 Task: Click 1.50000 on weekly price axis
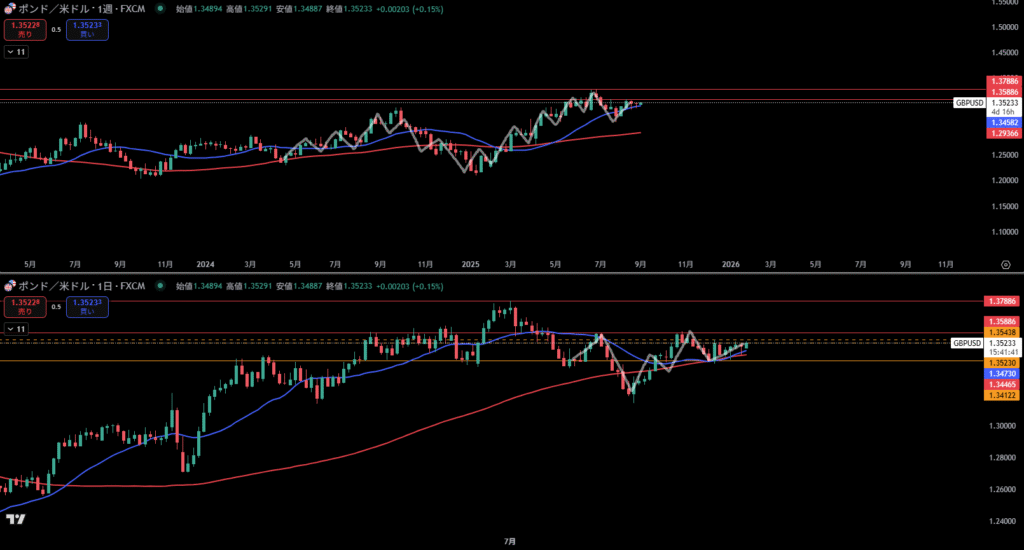coord(1004,27)
